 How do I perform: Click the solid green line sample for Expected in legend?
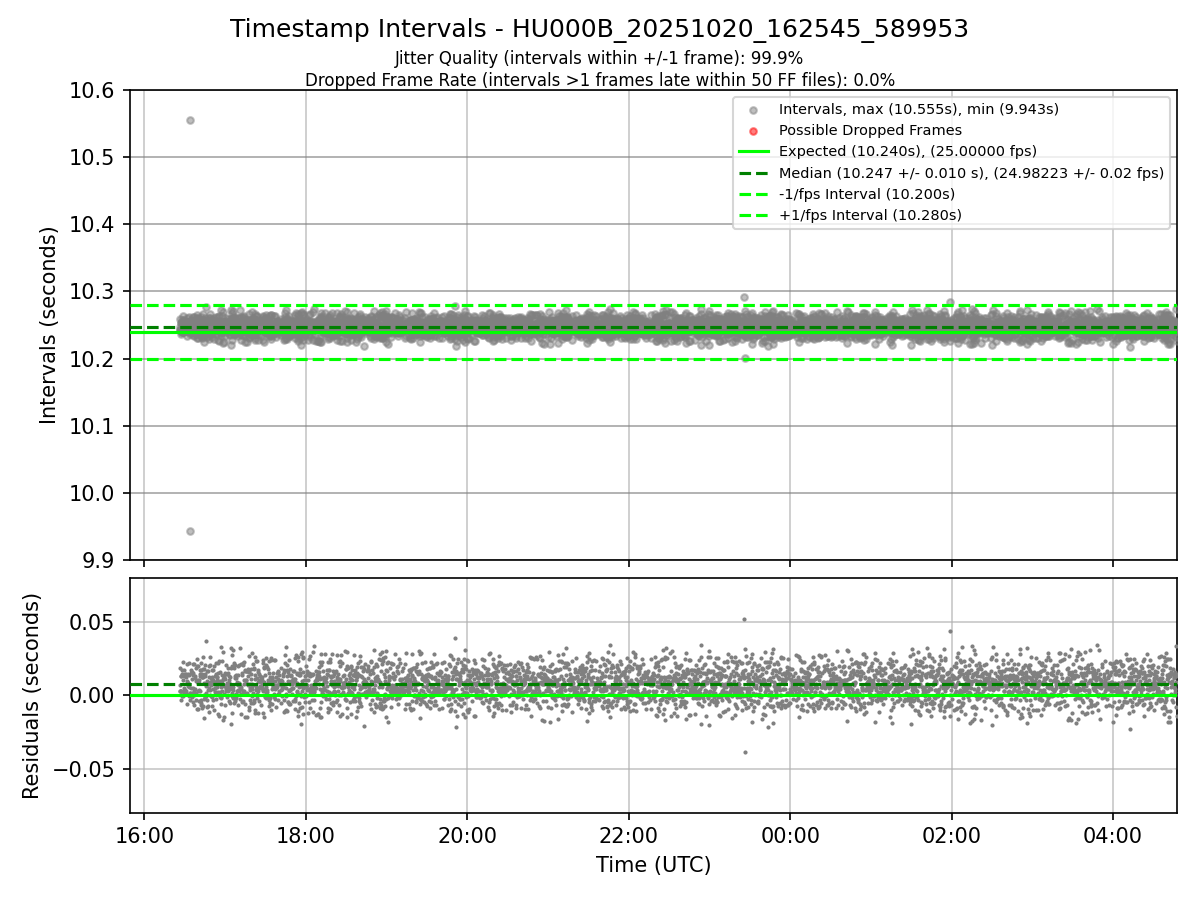click(x=754, y=152)
